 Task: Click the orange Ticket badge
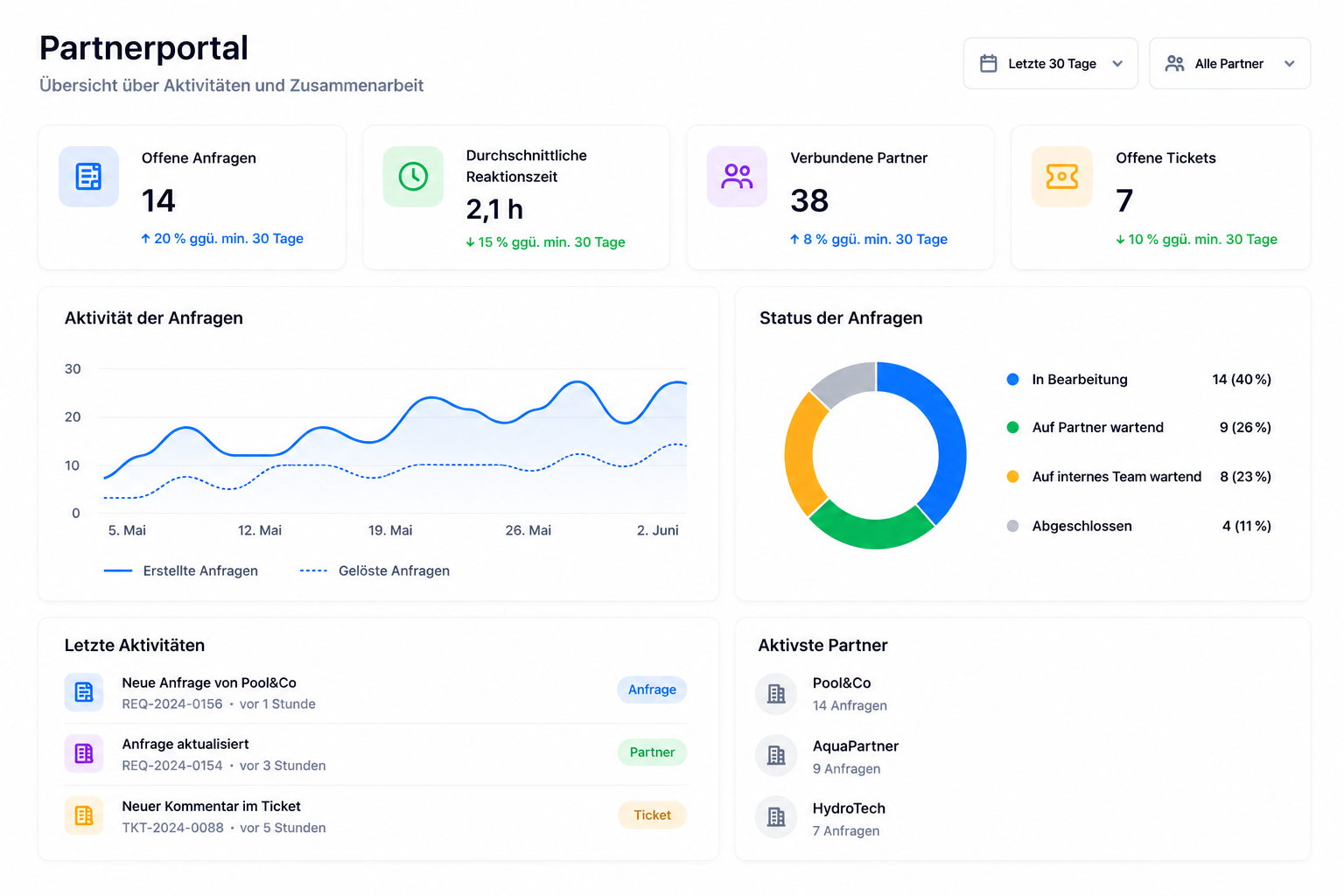tap(652, 815)
